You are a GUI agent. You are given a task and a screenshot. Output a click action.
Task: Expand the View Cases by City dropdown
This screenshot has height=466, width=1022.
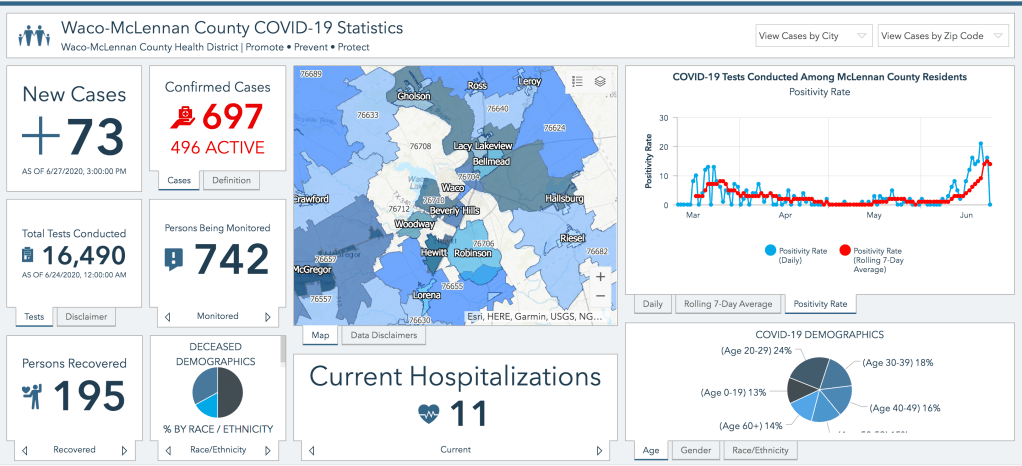point(813,36)
